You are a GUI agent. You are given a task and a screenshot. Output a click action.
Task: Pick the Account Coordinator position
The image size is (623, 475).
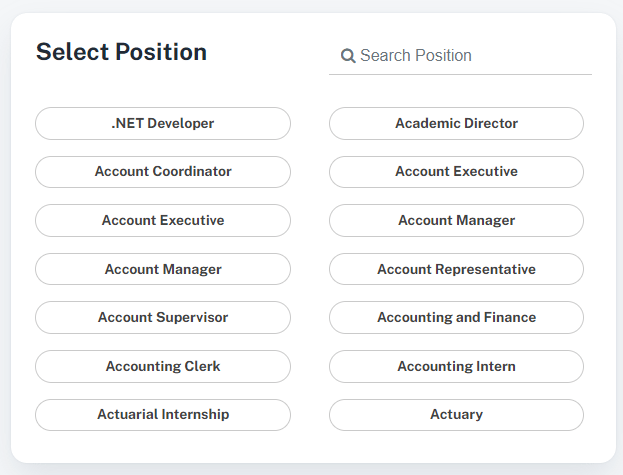163,172
